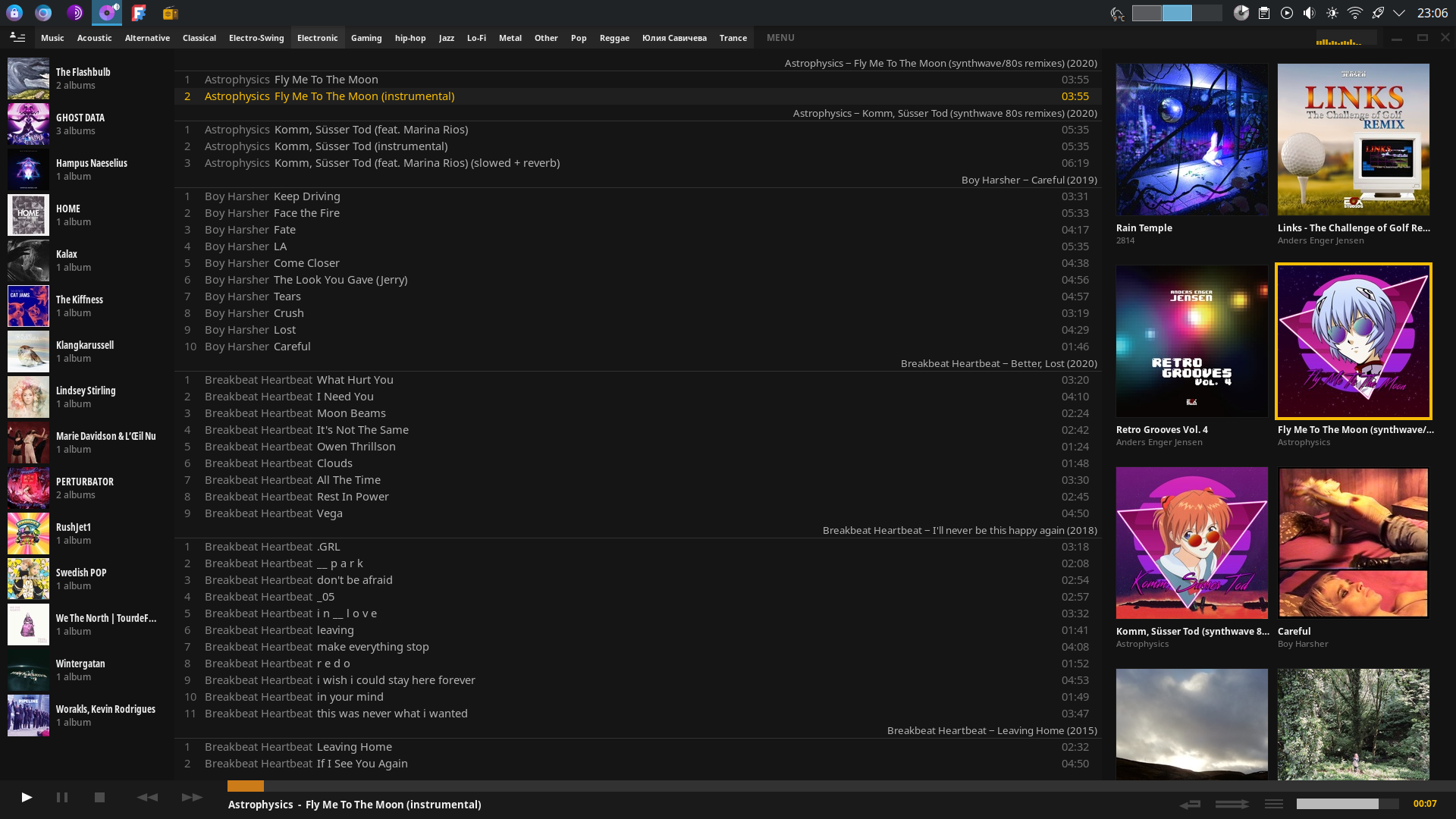The height and width of the screenshot is (819, 1456).
Task: Open the playback queue menu icon
Action: (x=1274, y=804)
